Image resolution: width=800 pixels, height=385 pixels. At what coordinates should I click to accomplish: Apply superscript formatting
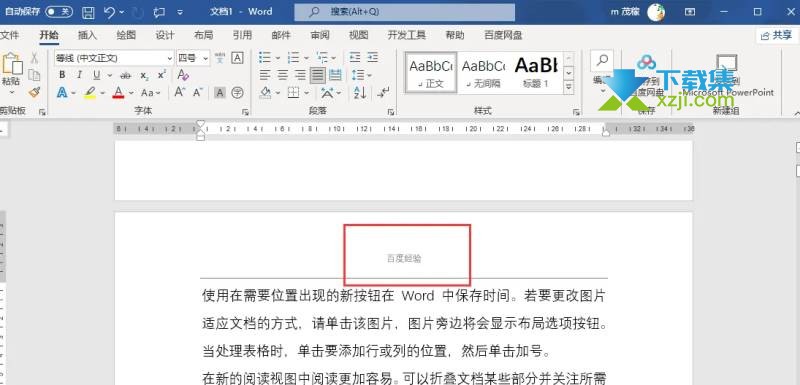point(162,75)
